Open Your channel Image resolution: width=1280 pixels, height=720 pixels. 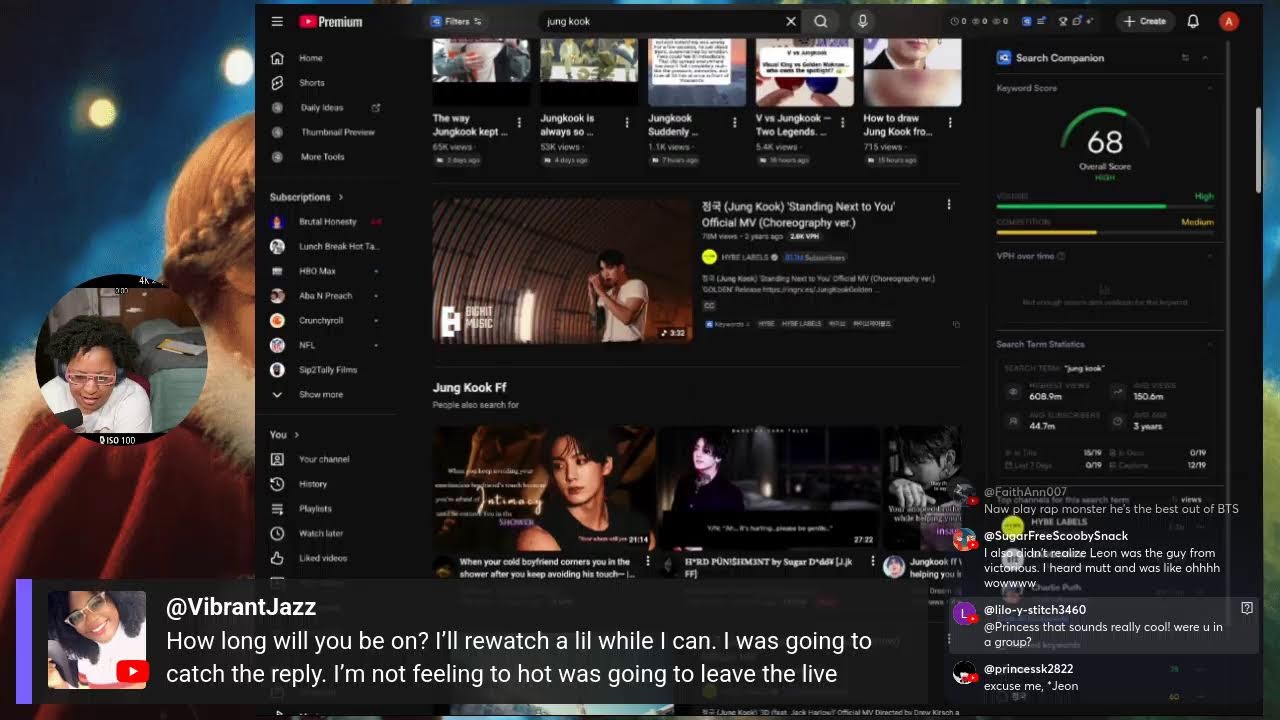coord(325,459)
